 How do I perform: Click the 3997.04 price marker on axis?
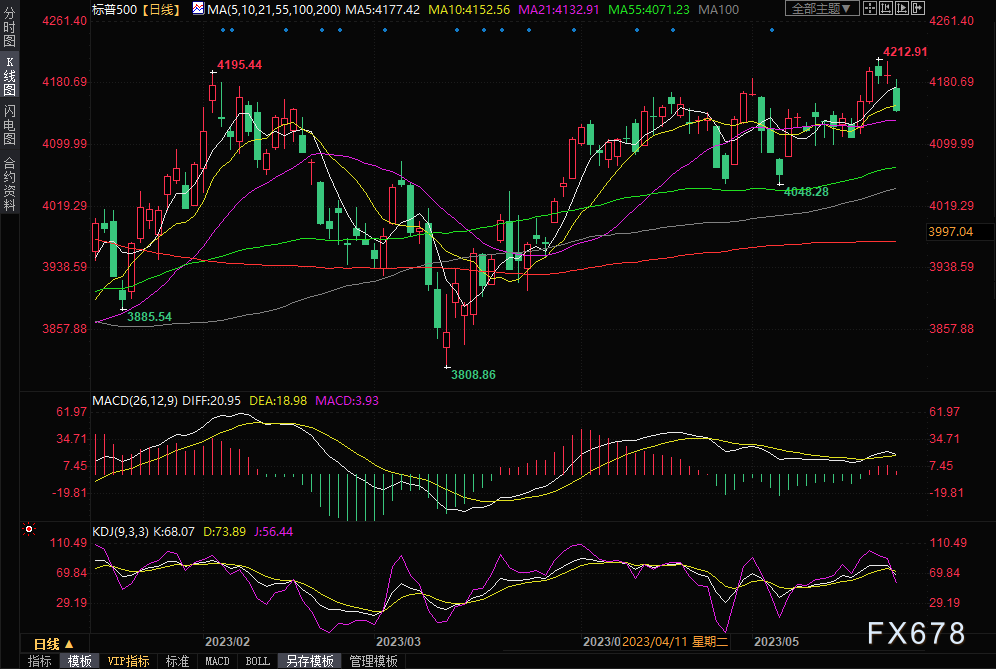point(950,231)
